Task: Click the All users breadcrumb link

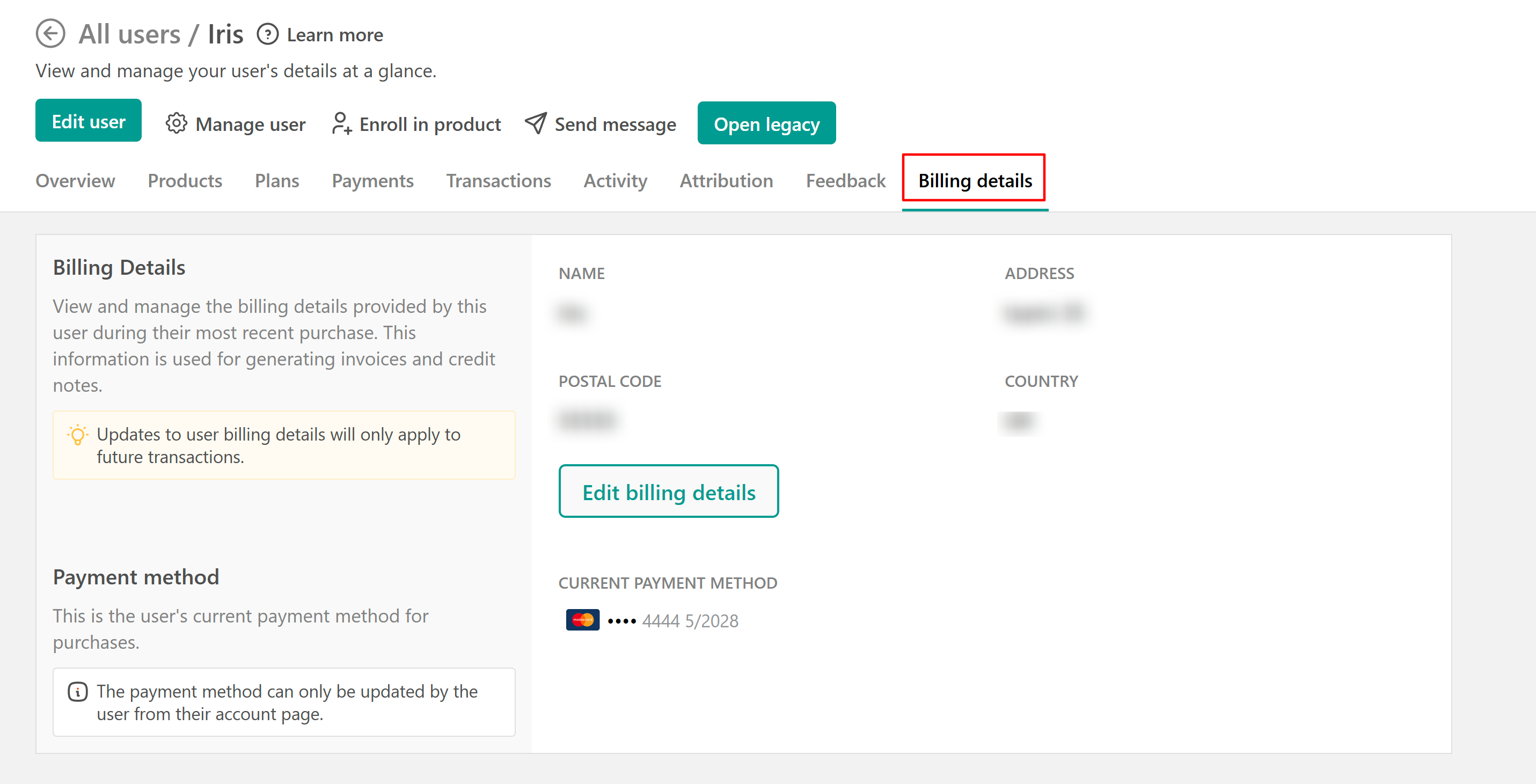Action: [129, 34]
